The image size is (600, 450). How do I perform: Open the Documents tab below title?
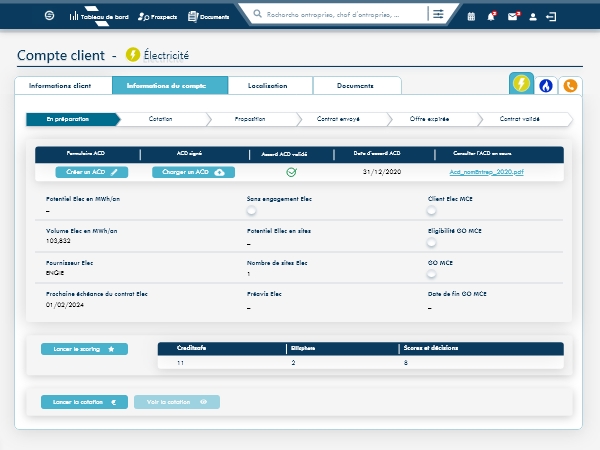pos(357,85)
